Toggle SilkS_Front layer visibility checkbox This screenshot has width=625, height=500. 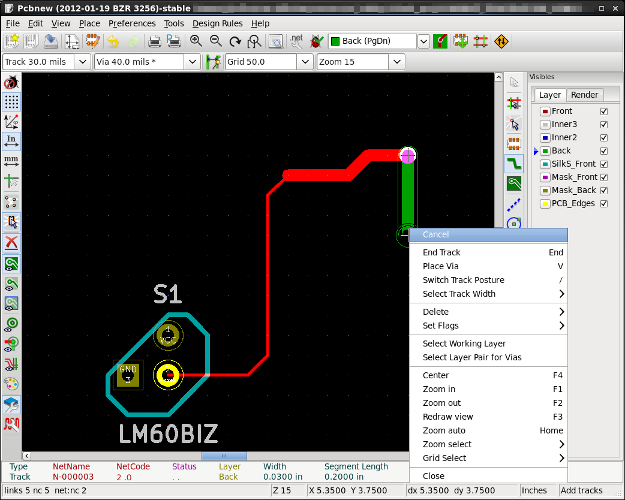(604, 164)
